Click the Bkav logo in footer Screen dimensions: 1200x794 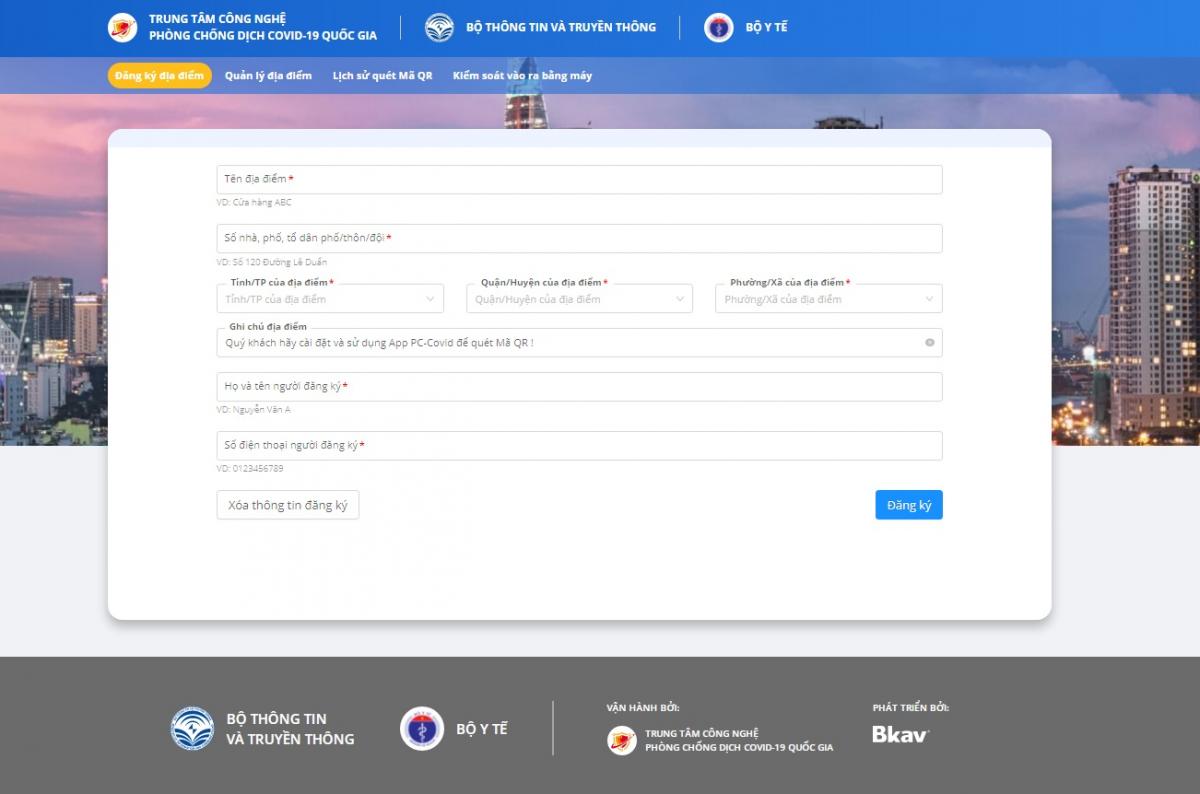pos(900,734)
